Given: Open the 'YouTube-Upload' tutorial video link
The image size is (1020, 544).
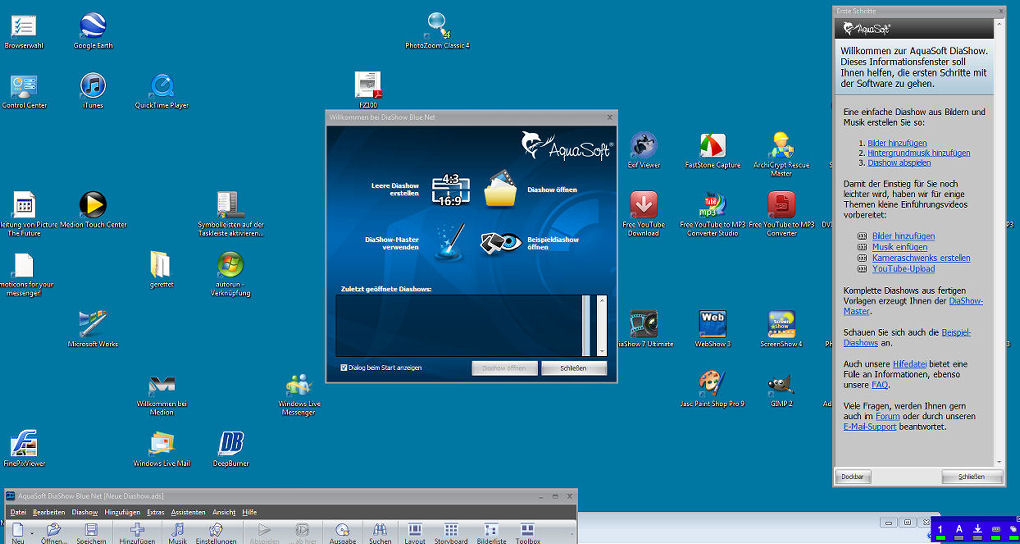Looking at the screenshot, I should [x=905, y=269].
